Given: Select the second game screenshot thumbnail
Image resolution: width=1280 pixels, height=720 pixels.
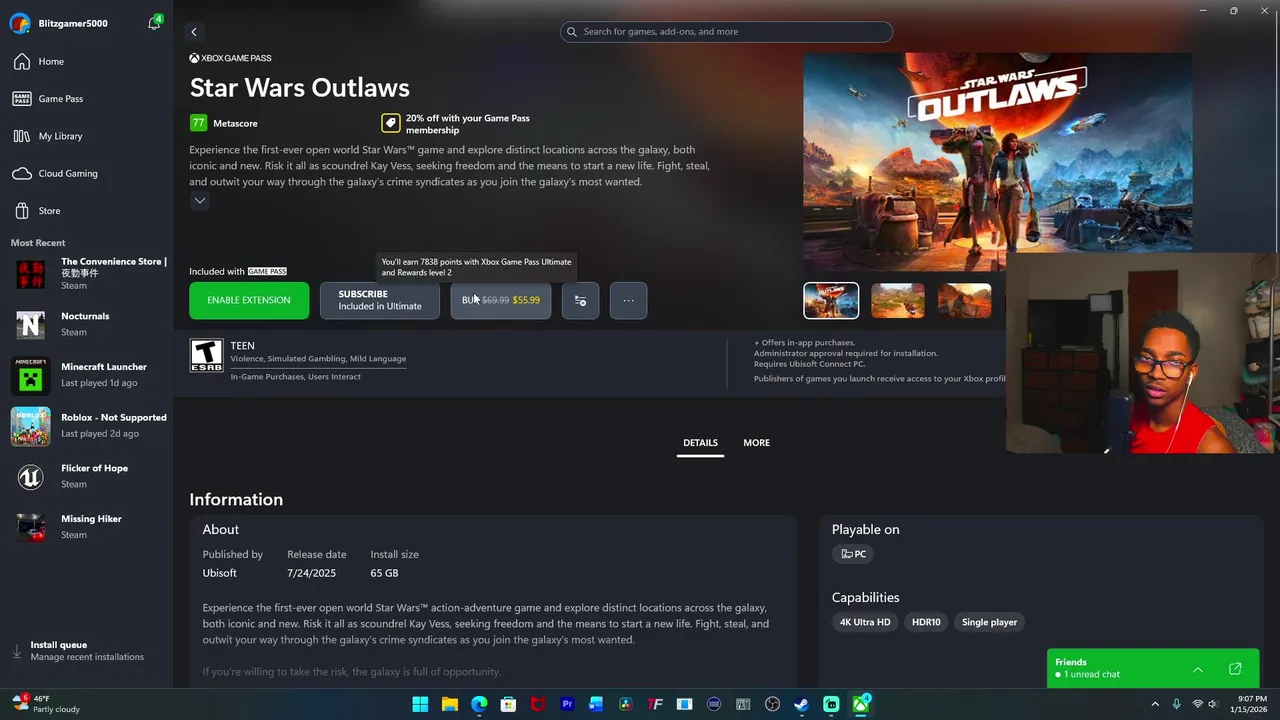Looking at the screenshot, I should click(898, 300).
